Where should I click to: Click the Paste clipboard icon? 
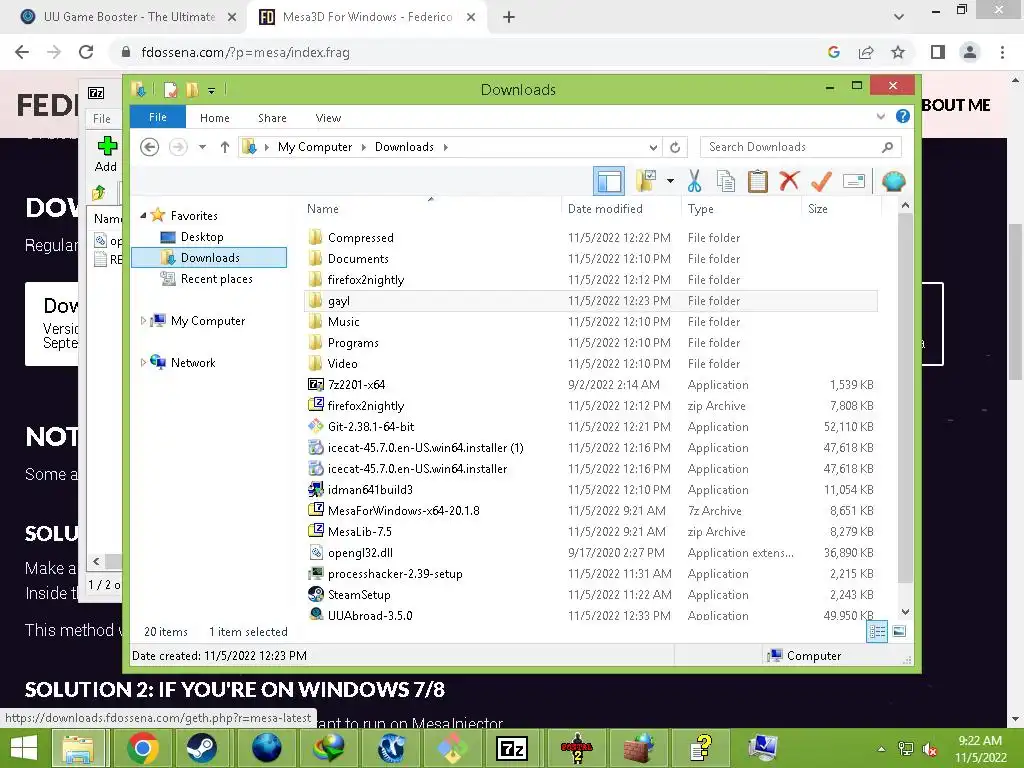click(758, 181)
